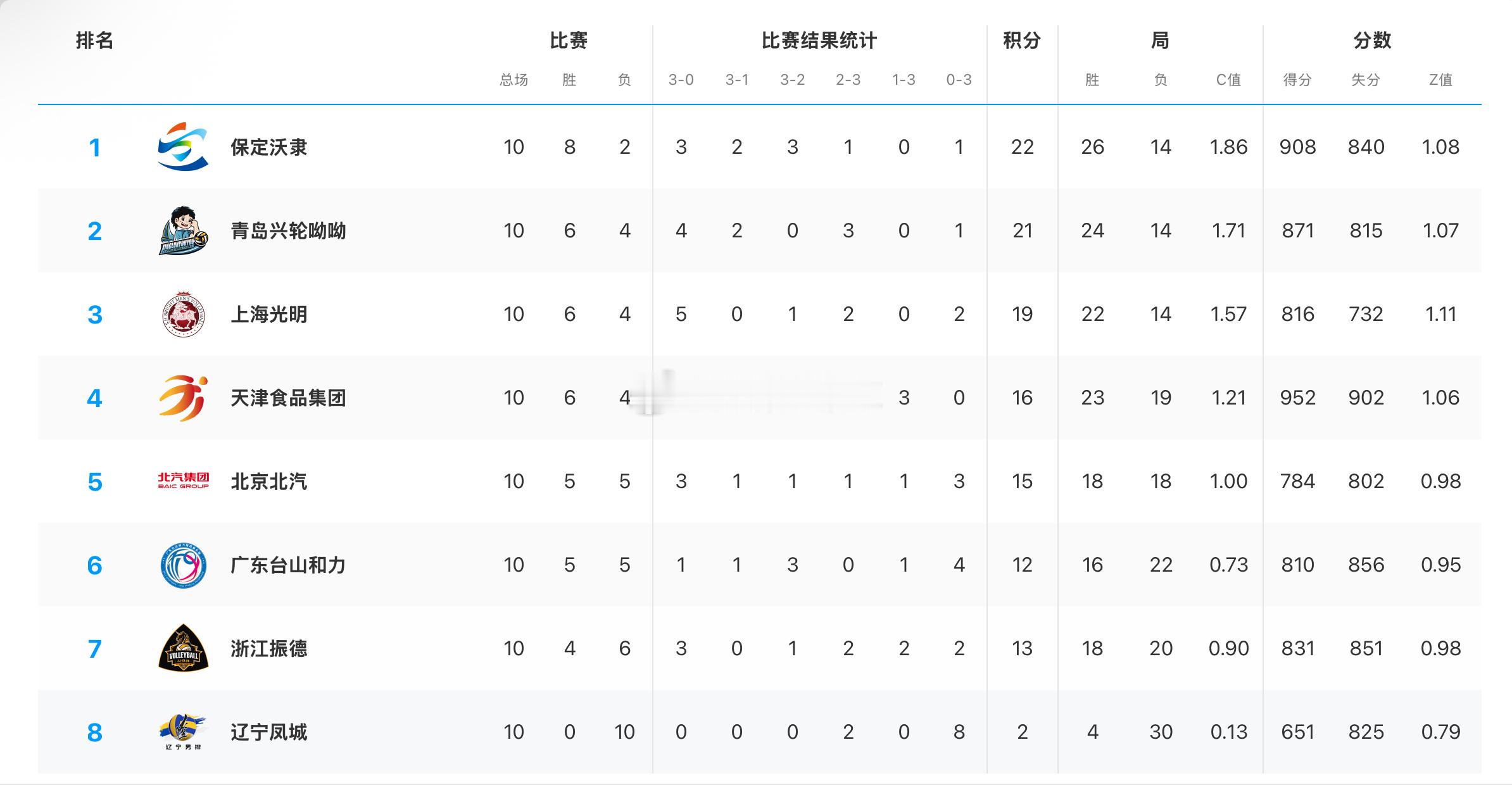Click the 天津食品集团 orange runner logo
1512x785 pixels.
[183, 398]
